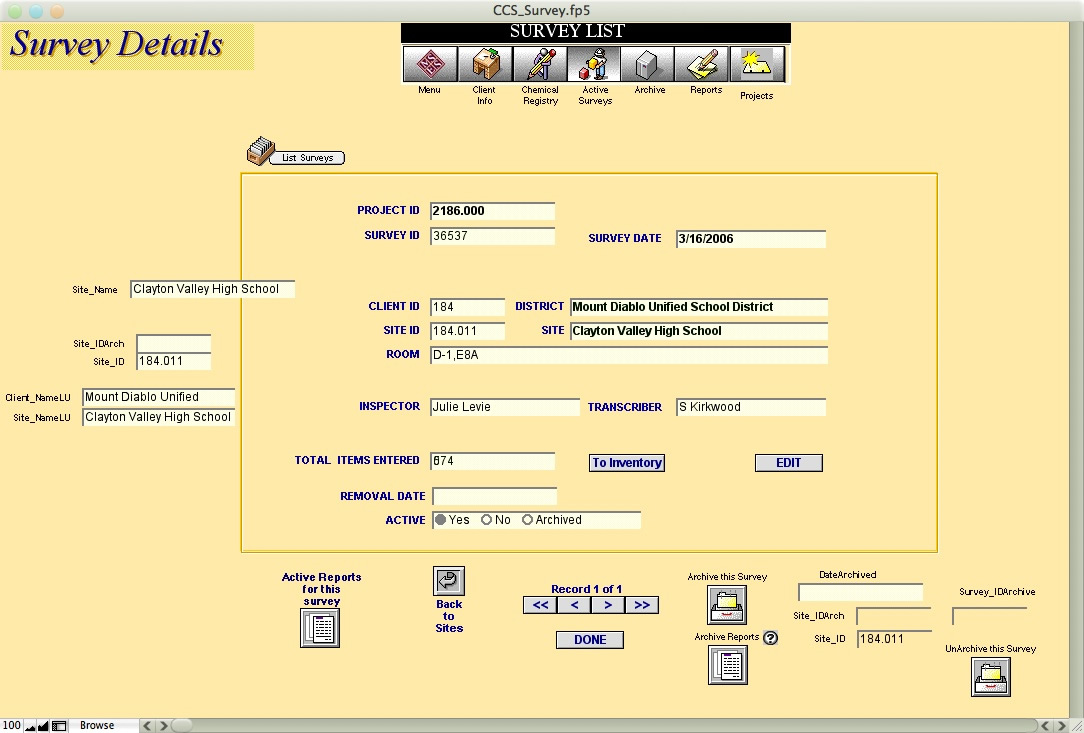
Task: Click the TOTAL ITEMS ENTERED field
Action: click(492, 461)
